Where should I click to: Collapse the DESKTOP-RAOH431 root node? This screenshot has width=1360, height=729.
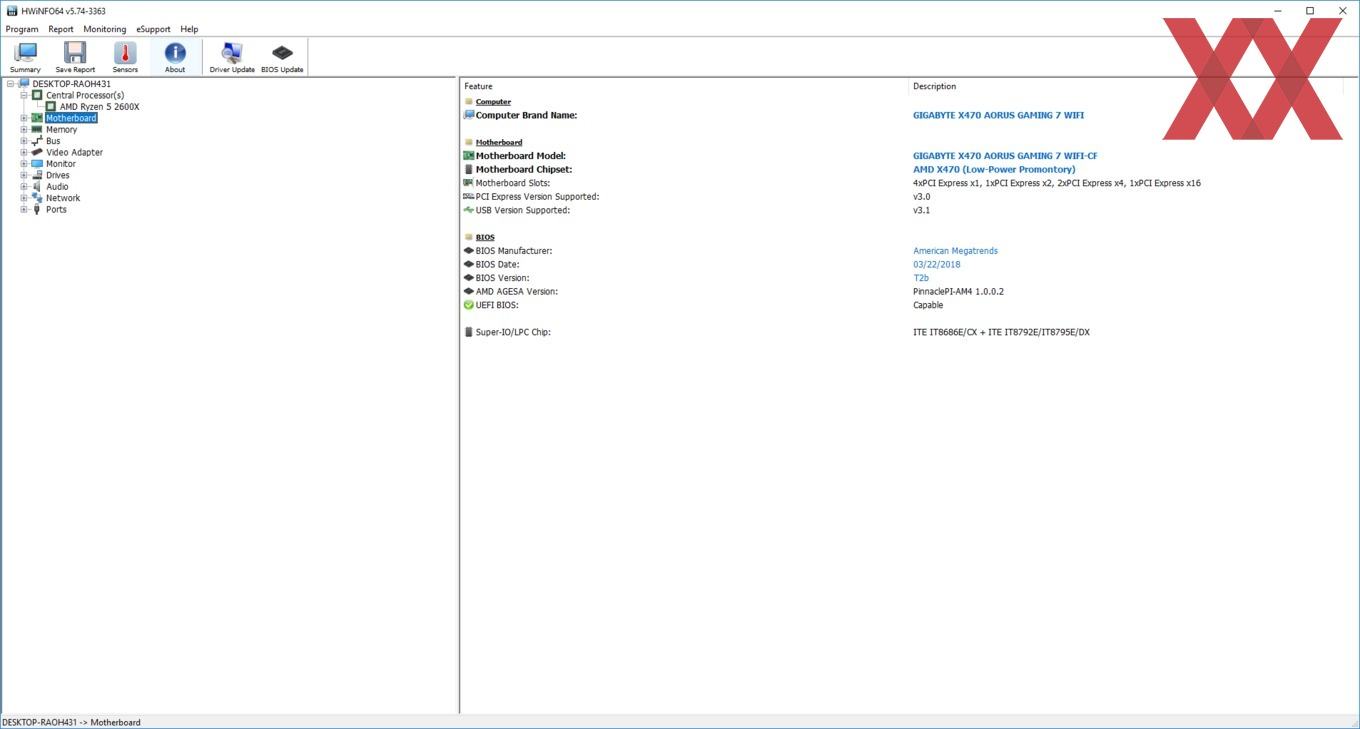(10, 84)
